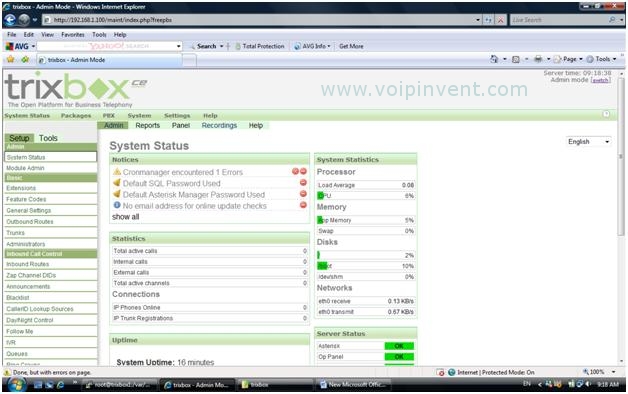Open the AVG Info dropdown
The width and height of the screenshot is (628, 394).
[312, 46]
